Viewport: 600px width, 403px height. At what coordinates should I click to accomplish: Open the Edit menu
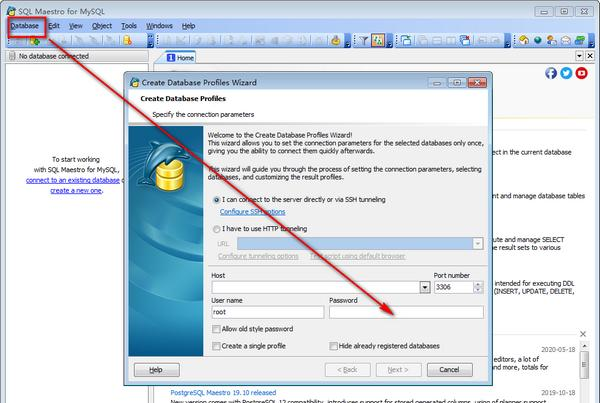pyautogui.click(x=54, y=26)
